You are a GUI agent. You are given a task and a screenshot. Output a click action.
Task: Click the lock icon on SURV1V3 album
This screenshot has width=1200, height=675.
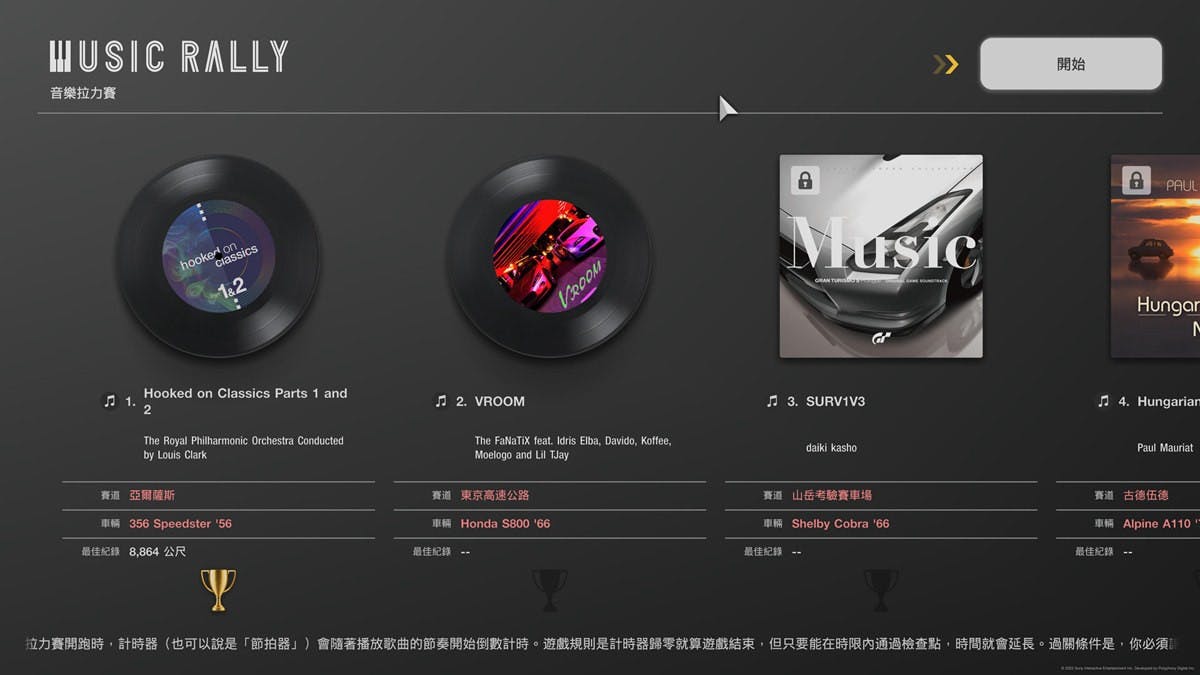click(805, 180)
